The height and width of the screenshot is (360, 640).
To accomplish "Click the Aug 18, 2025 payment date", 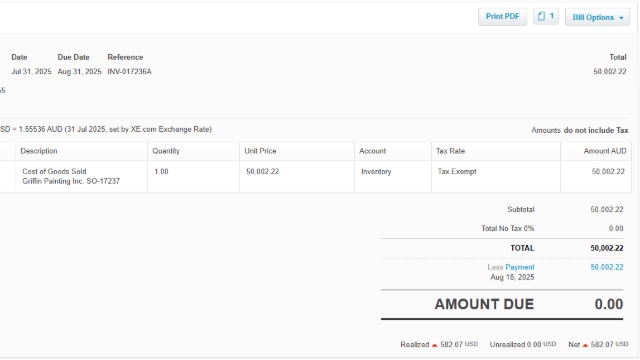I will coord(512,277).
